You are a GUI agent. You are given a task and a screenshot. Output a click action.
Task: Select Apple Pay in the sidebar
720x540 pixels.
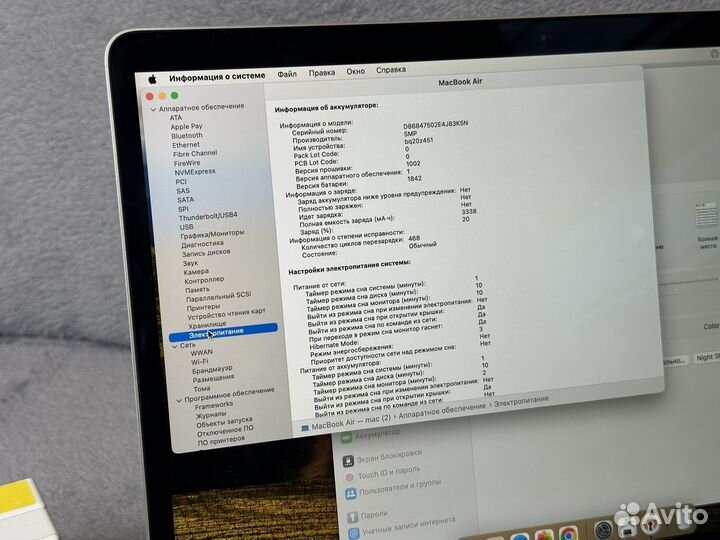(x=186, y=126)
